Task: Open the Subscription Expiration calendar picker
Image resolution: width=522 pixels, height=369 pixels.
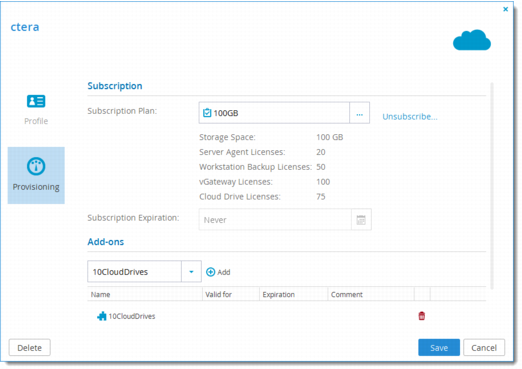Action: (x=361, y=220)
